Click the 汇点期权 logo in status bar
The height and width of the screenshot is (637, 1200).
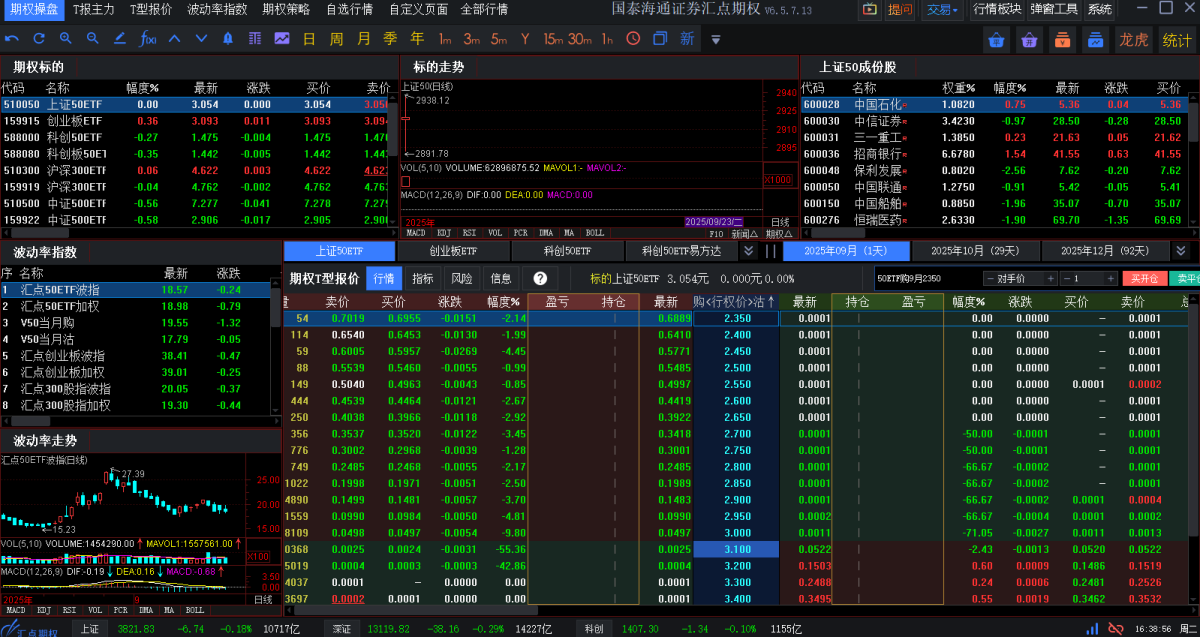[x=32, y=630]
